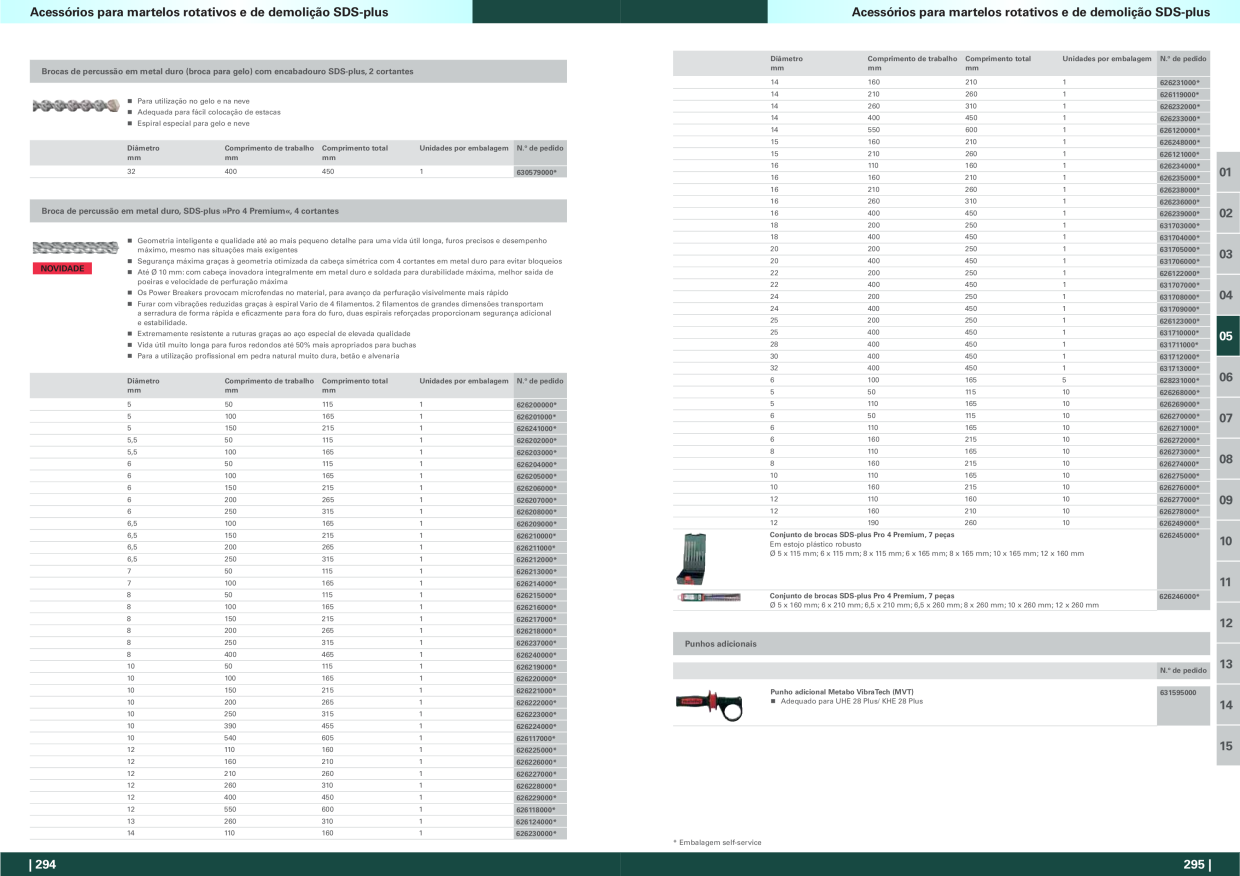1240x876 pixels.
Task: Open chapter tab 06
Action: tap(1227, 378)
